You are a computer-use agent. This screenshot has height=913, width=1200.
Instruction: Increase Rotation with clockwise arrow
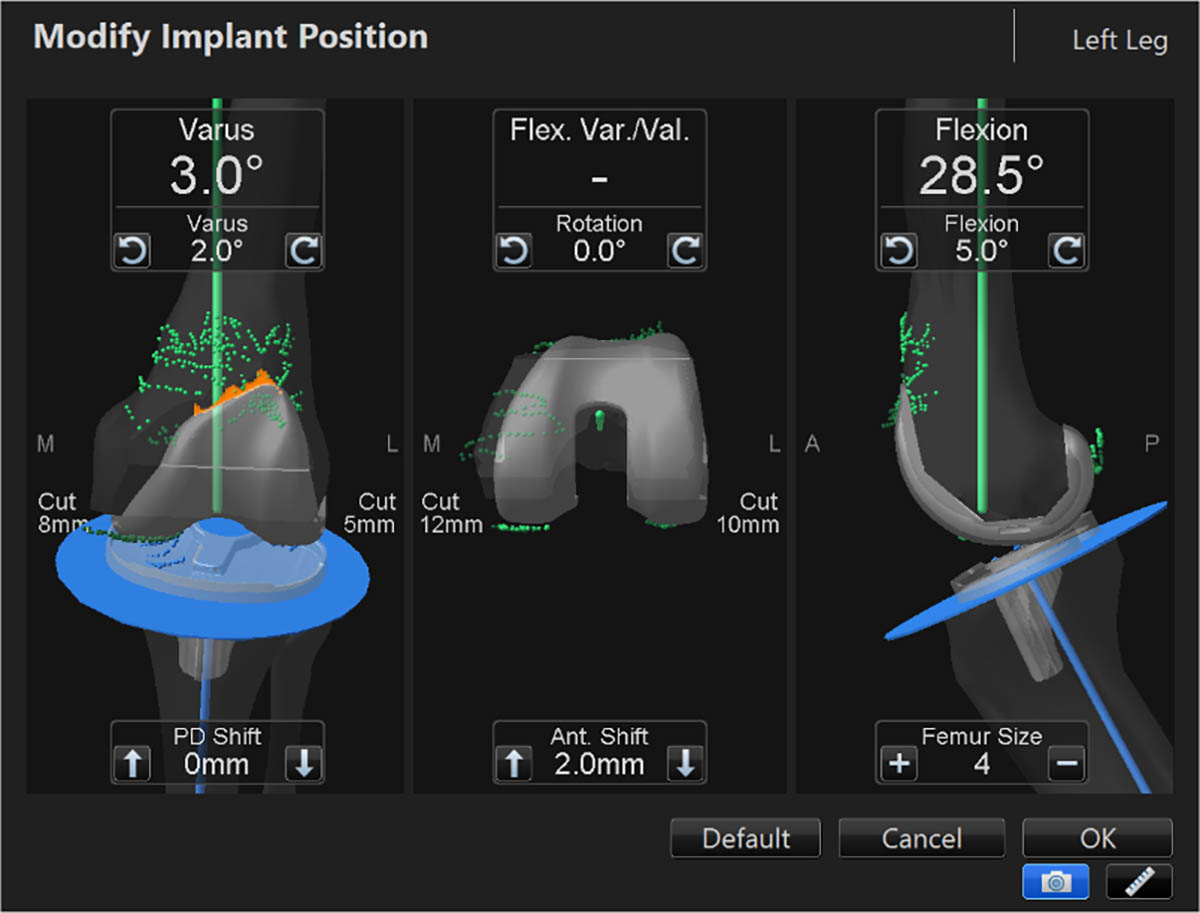click(685, 250)
